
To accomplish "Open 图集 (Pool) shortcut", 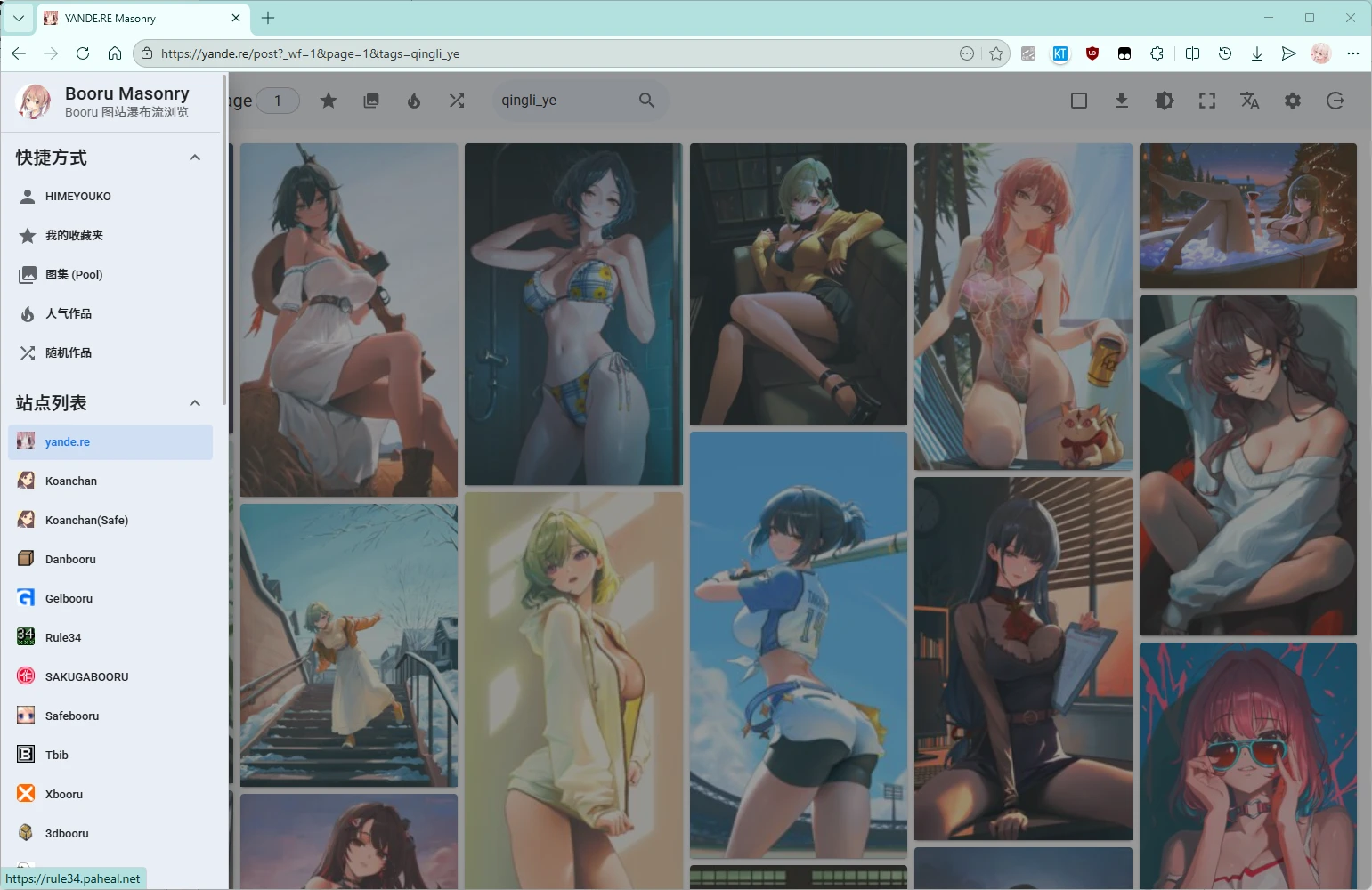I will [110, 275].
